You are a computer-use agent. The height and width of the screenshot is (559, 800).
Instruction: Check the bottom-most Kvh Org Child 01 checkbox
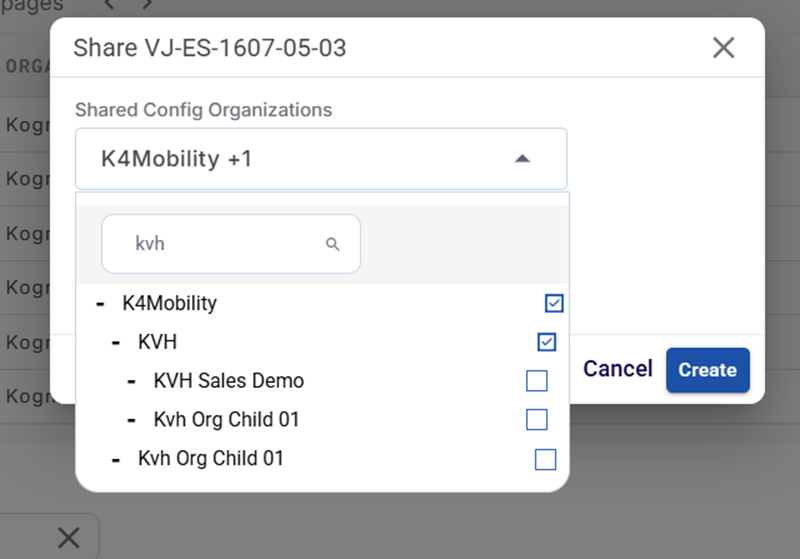pyautogui.click(x=545, y=459)
